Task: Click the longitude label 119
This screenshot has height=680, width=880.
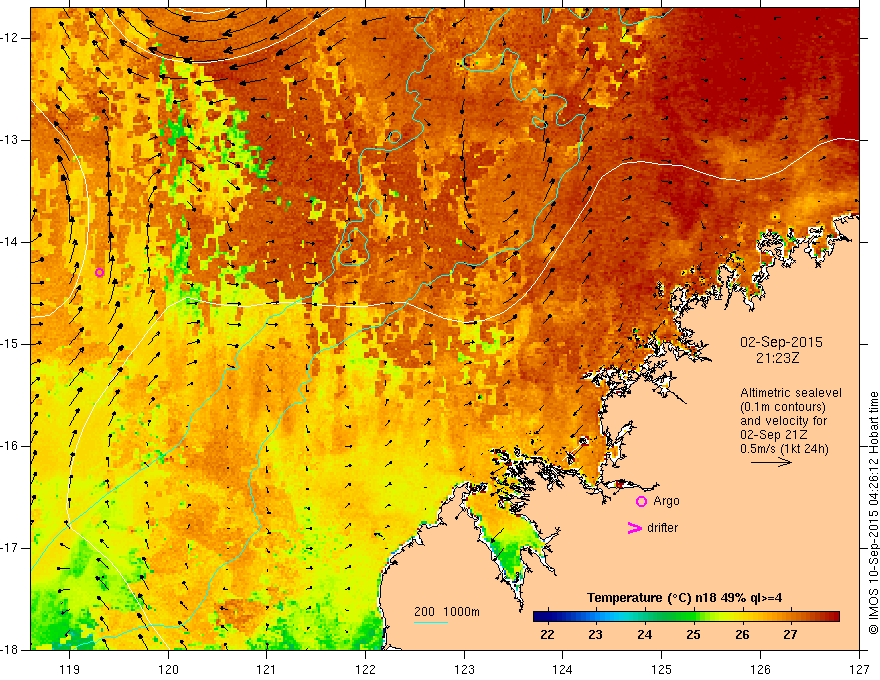Action: click(70, 669)
